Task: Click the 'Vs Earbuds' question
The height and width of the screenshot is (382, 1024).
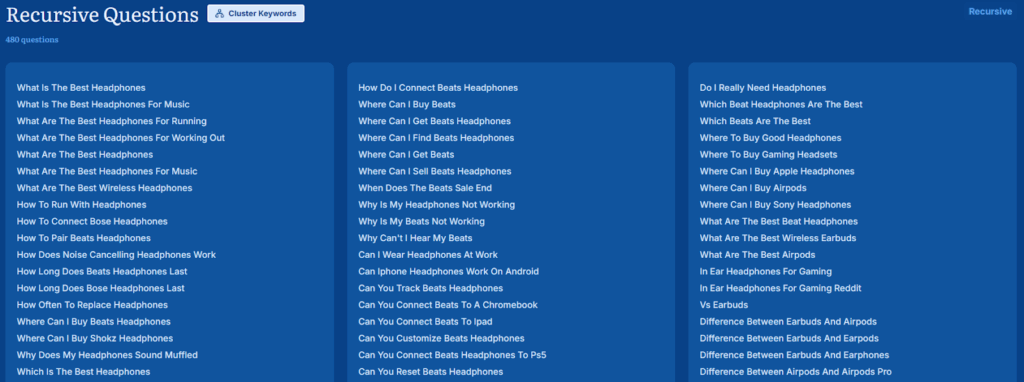Action: 724,305
